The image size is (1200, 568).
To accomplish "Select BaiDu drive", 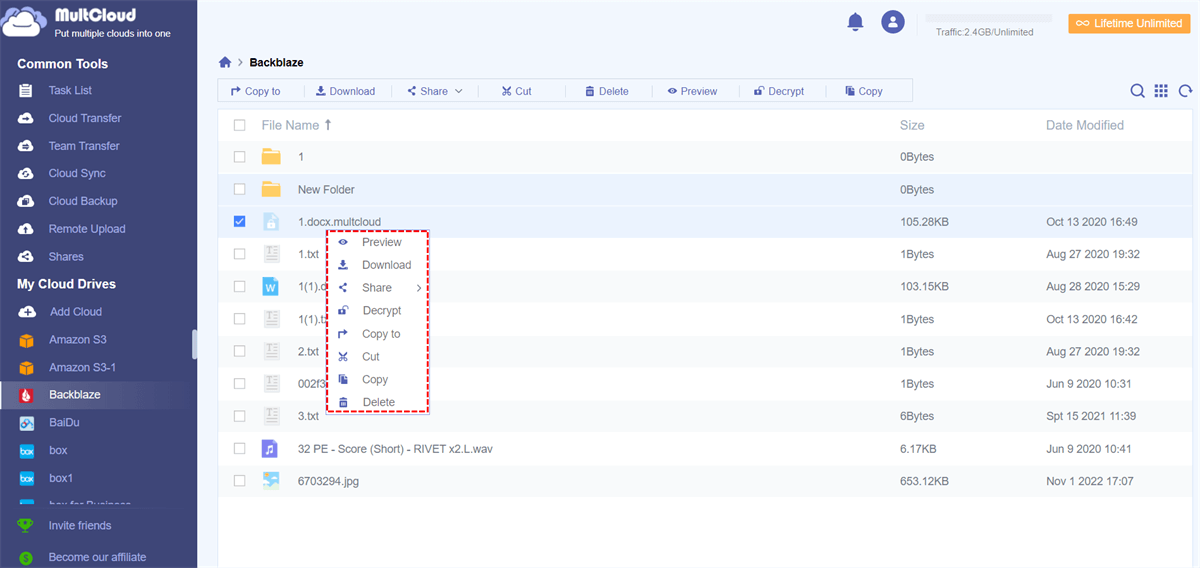I will [x=64, y=423].
